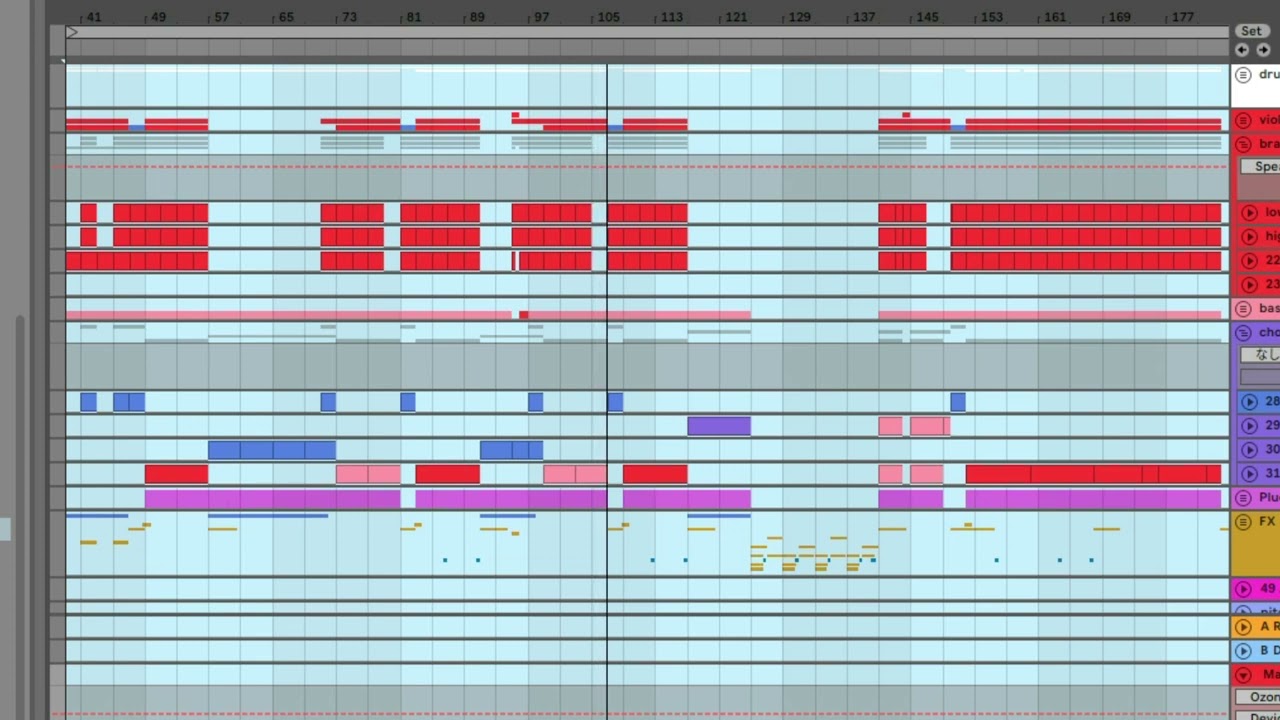This screenshot has width=1280, height=720.
Task: Fold the 'Plu' group track icon
Action: [x=1243, y=498]
